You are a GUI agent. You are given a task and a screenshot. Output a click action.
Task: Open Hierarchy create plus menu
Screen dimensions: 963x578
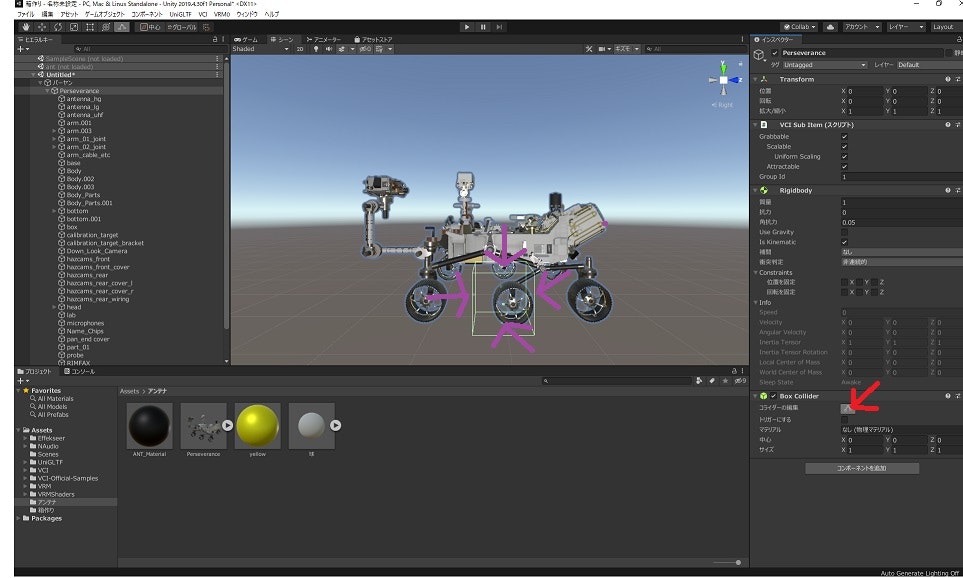[22, 49]
